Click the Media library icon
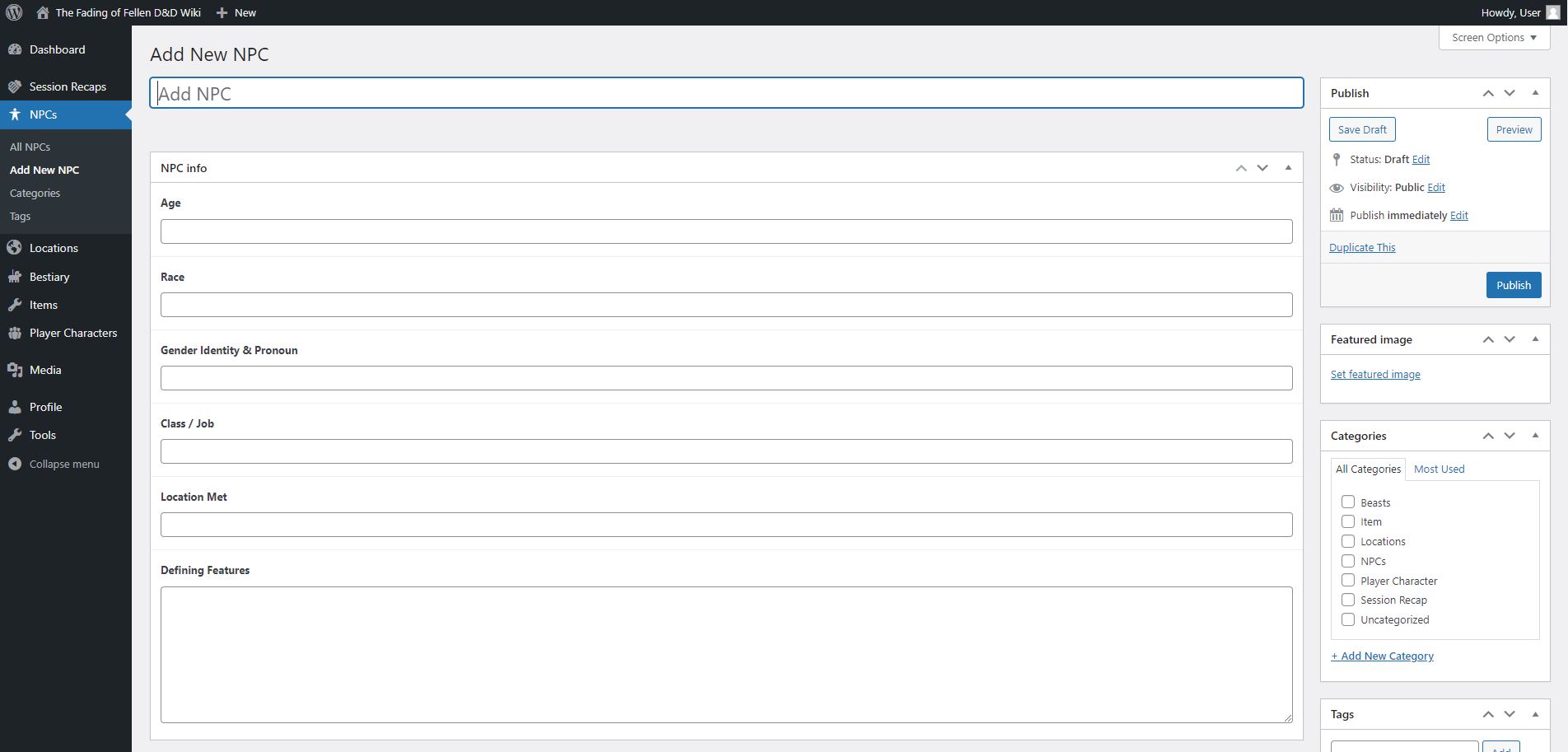The height and width of the screenshot is (752, 1568). [x=15, y=370]
